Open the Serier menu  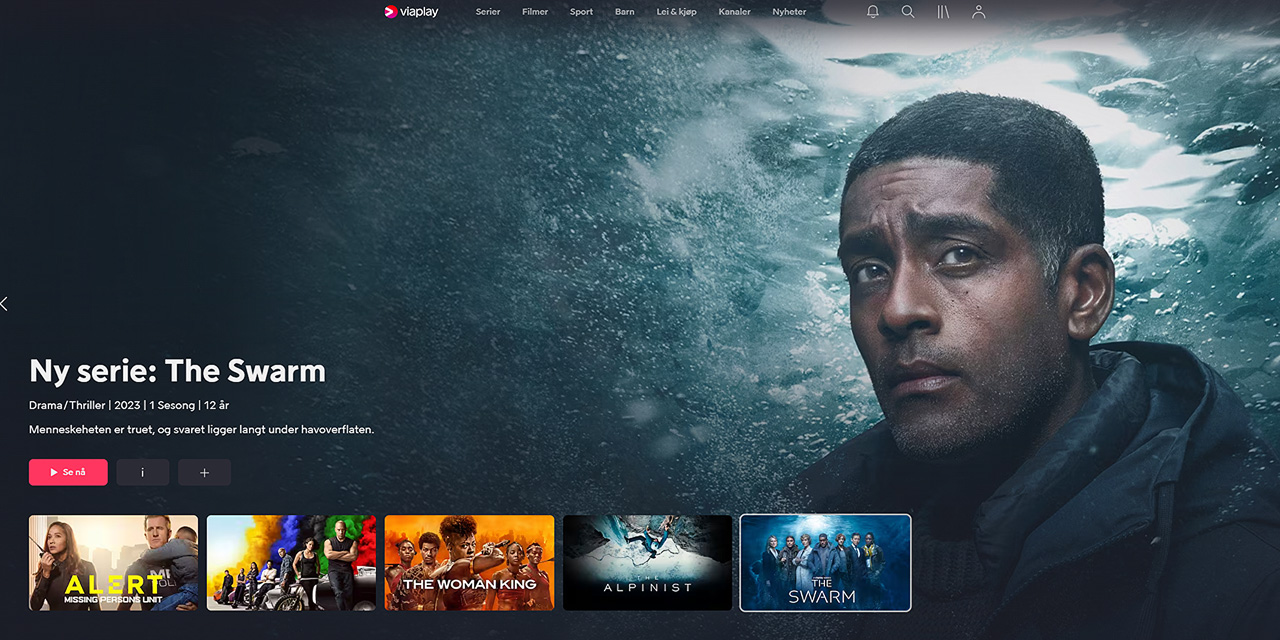[x=488, y=12]
